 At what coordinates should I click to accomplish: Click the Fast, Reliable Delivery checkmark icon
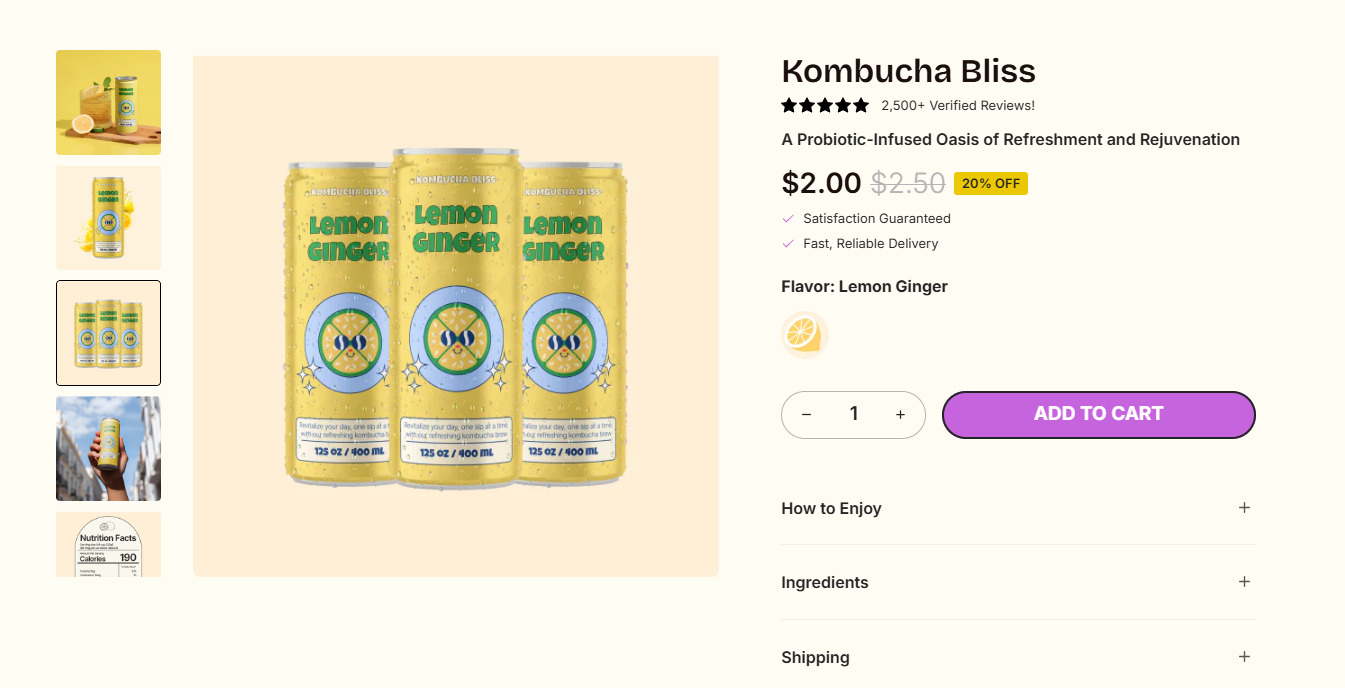788,244
